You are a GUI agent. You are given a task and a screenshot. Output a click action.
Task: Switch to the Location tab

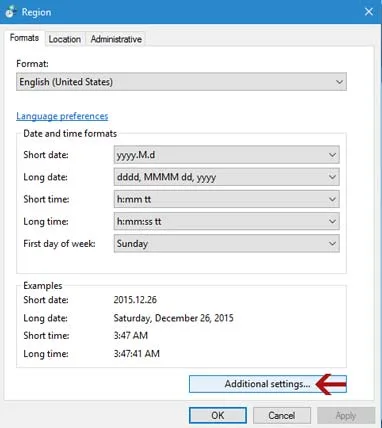(x=65, y=39)
